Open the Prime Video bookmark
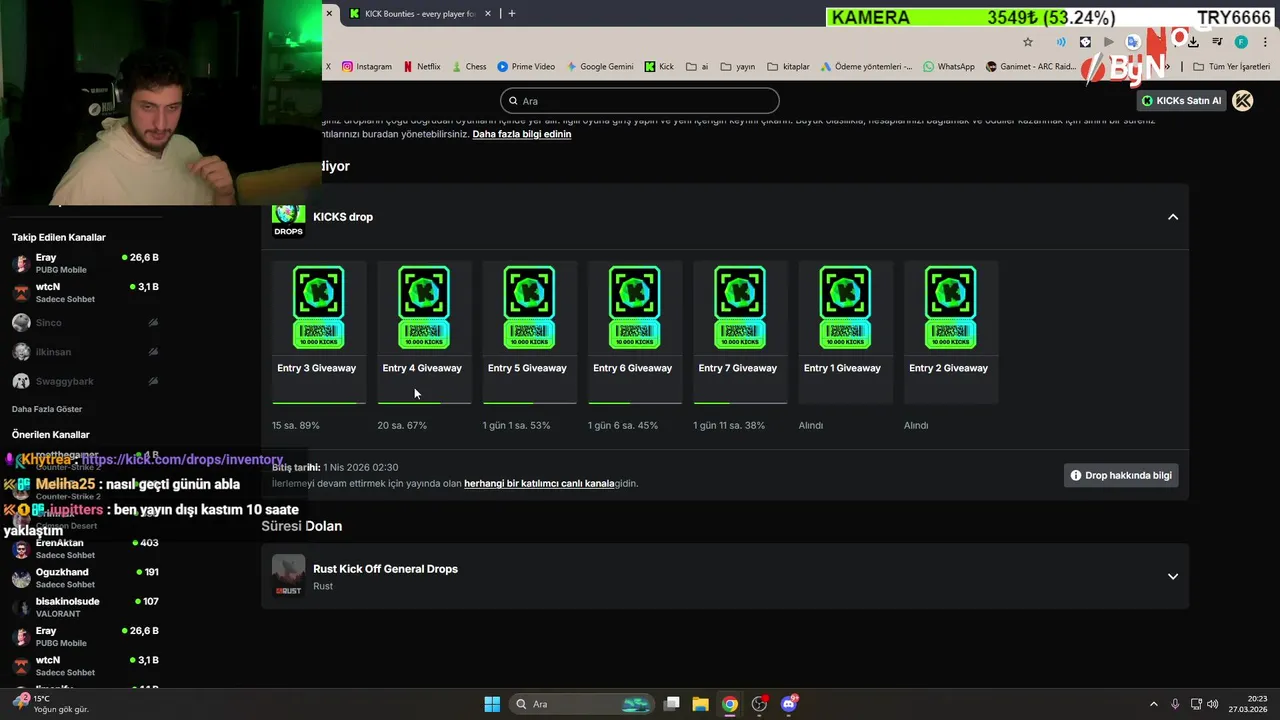1280x720 pixels. (x=526, y=67)
